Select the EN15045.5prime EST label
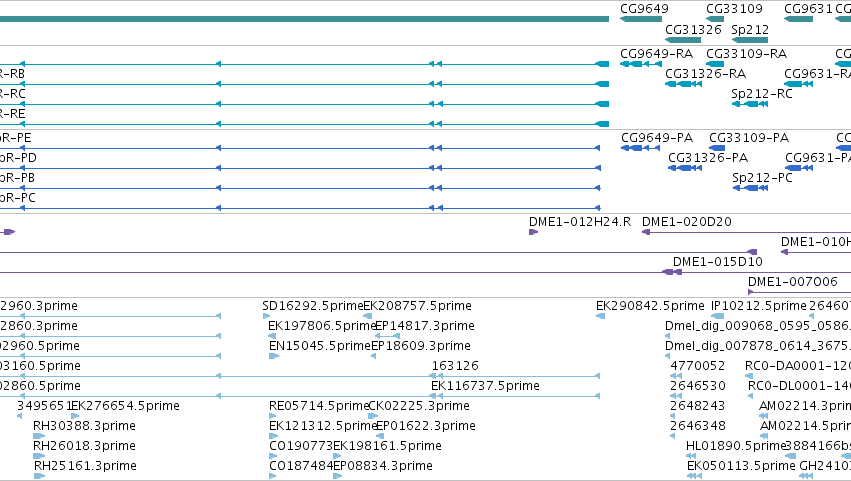Image resolution: width=851 pixels, height=481 pixels. (320, 346)
